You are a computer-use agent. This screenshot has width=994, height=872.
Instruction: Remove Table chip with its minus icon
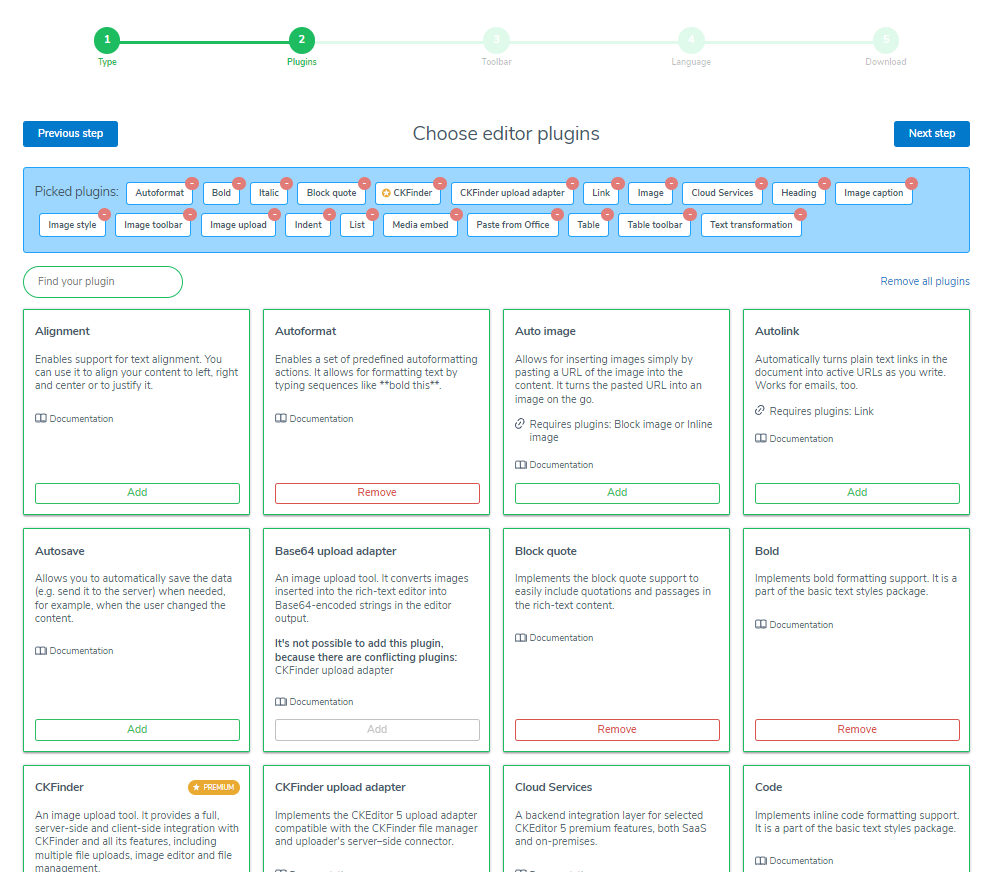[x=607, y=215]
